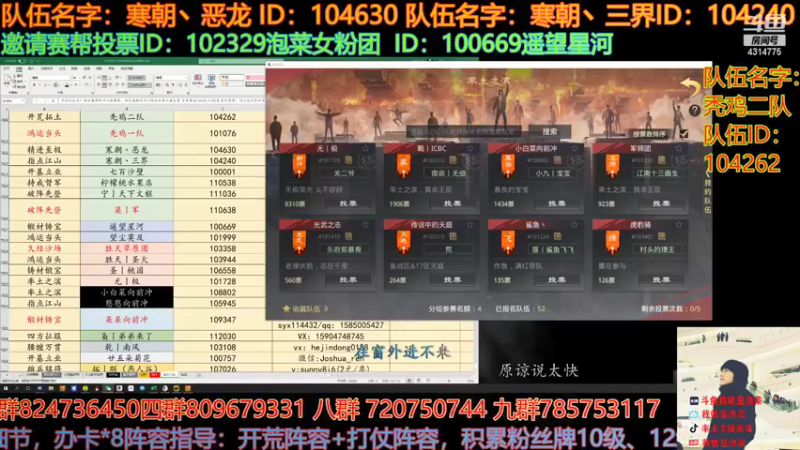This screenshot has height=450, width=800.
Task: Switch to Excel 插入 ribbon tab
Action: pos(31,68)
